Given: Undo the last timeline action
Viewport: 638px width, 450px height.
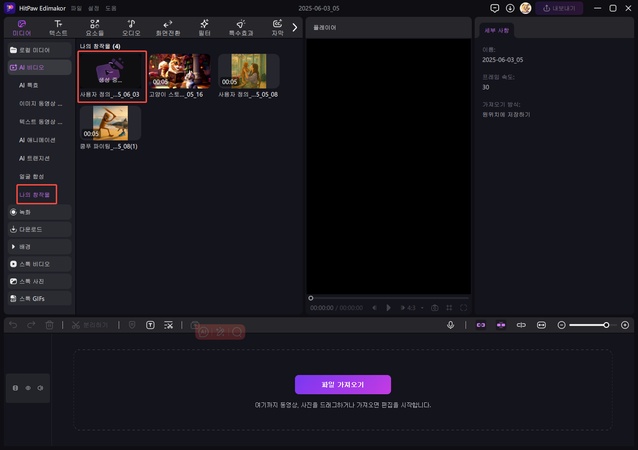Looking at the screenshot, I should coord(13,325).
